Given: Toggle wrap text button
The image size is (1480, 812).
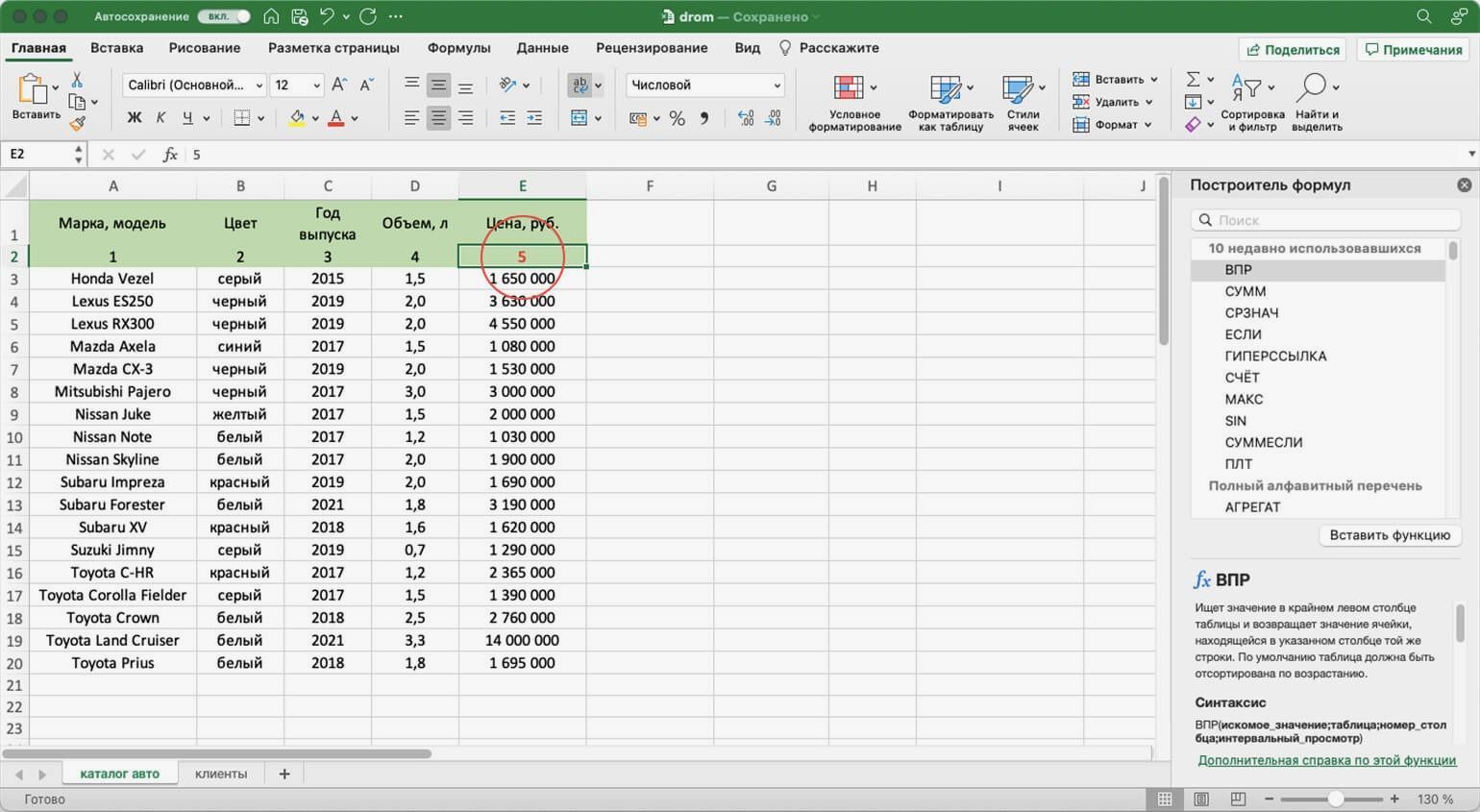Looking at the screenshot, I should point(580,85).
